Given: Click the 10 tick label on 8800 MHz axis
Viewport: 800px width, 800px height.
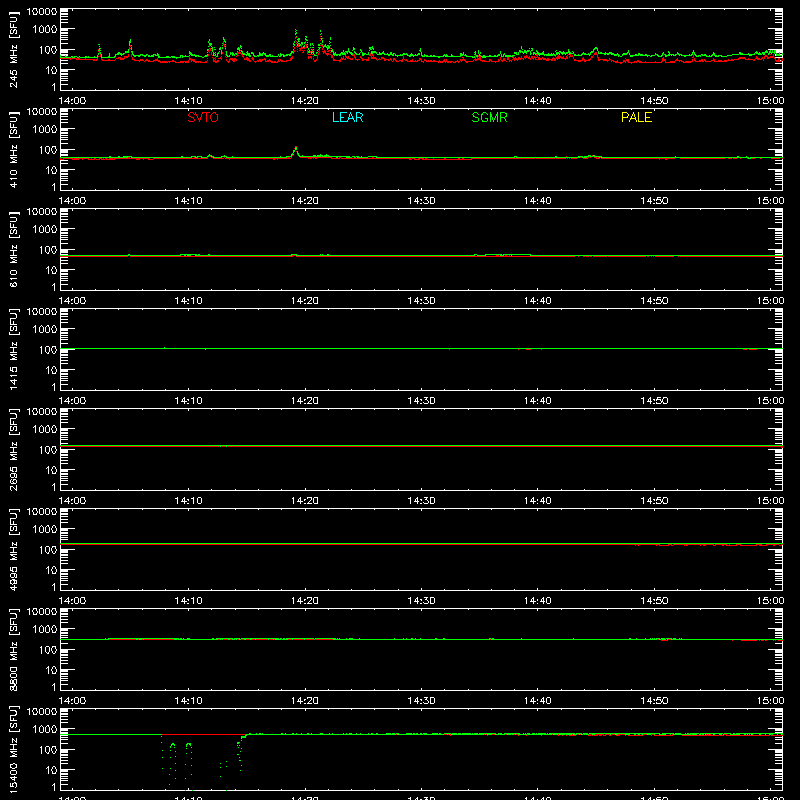Looking at the screenshot, I should point(52,670).
